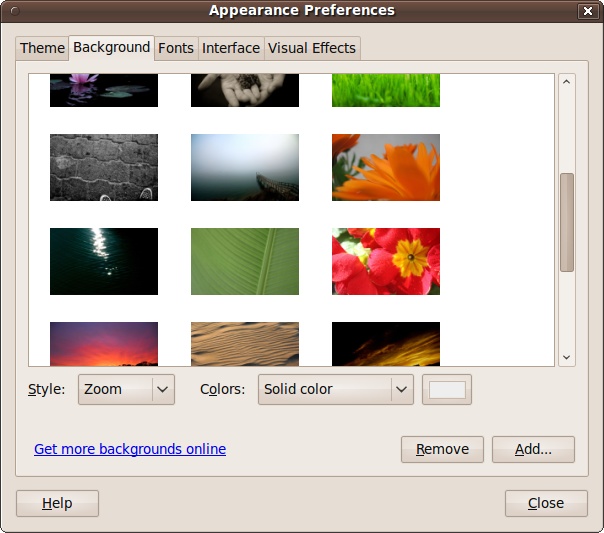Choose the orange flower wallpaper
The image size is (604, 533).
[x=386, y=167]
